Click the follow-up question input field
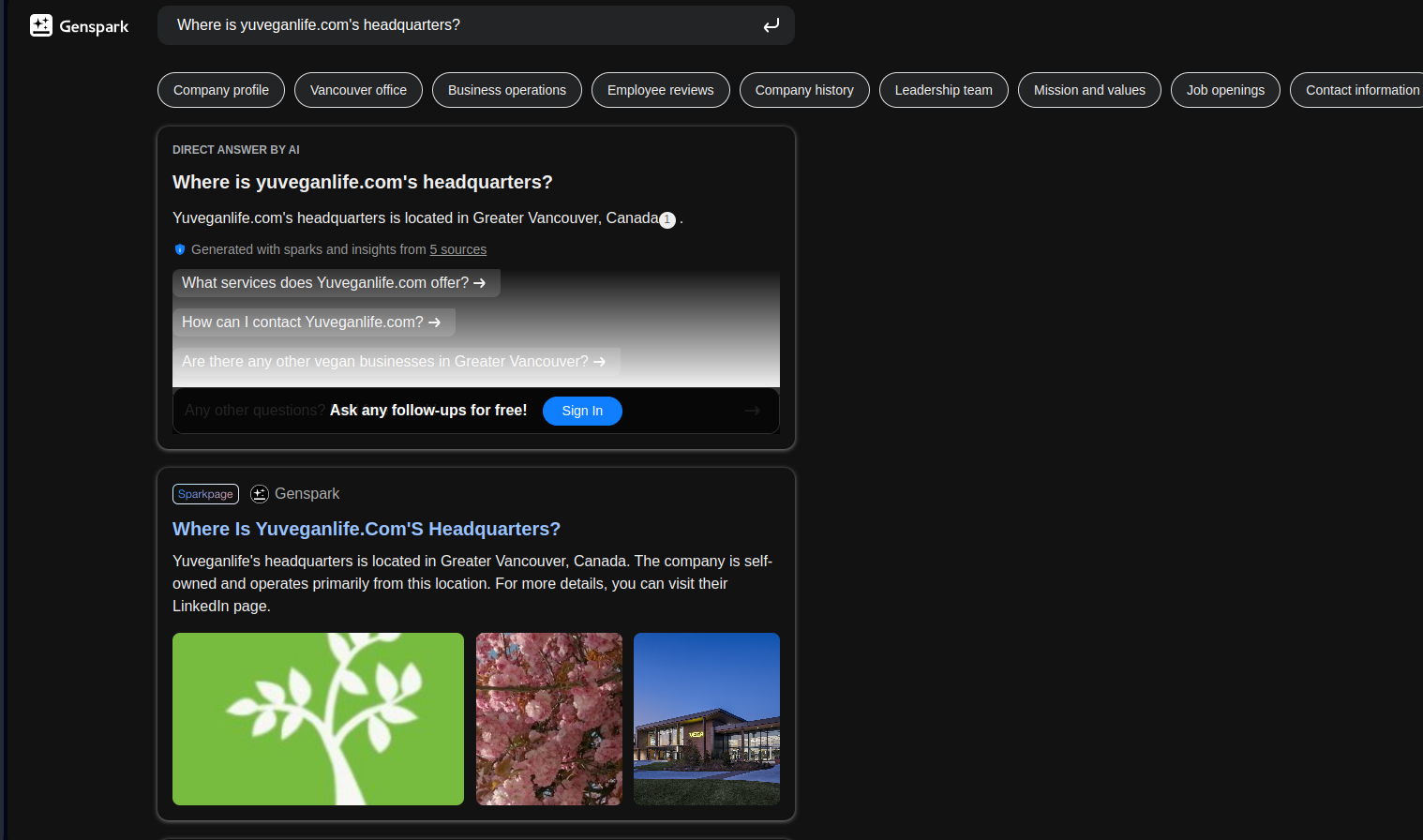 click(476, 411)
